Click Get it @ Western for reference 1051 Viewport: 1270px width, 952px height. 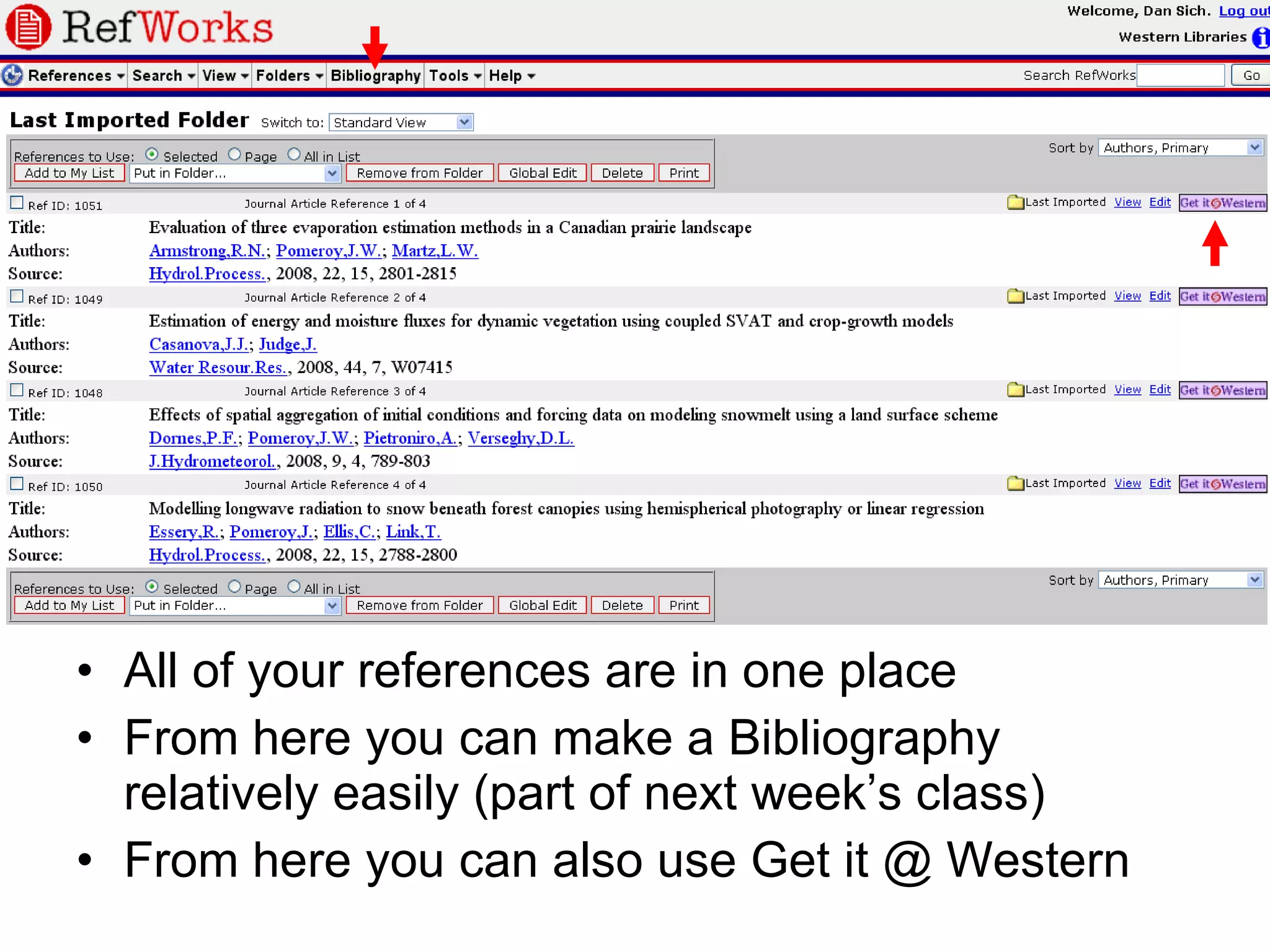1222,203
